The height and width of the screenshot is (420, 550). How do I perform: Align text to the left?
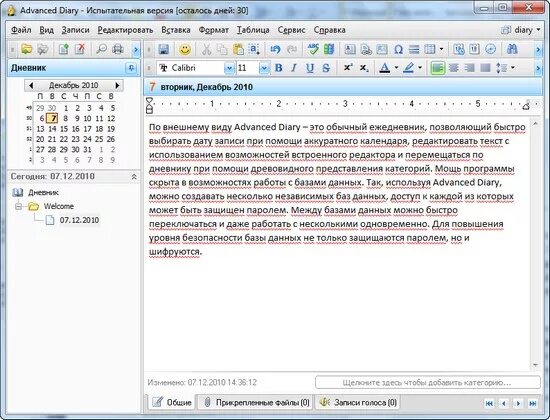[x=437, y=68]
